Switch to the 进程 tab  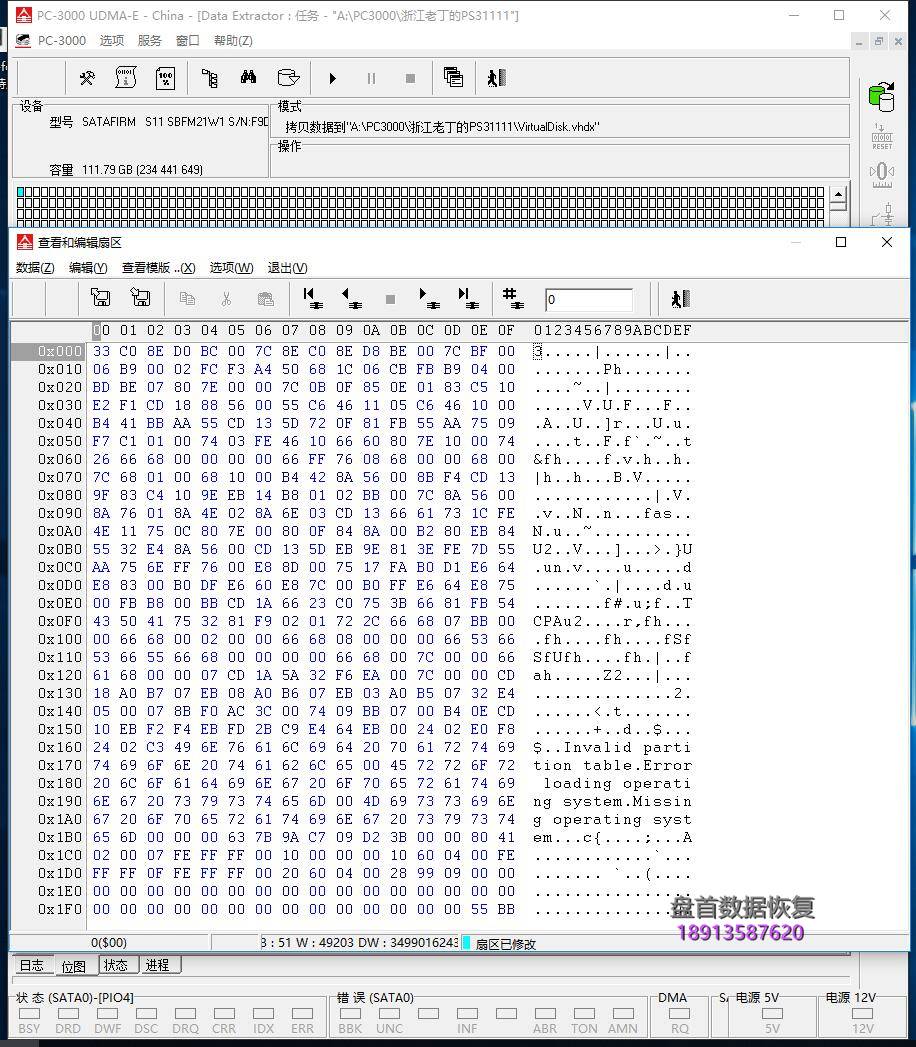coord(156,965)
